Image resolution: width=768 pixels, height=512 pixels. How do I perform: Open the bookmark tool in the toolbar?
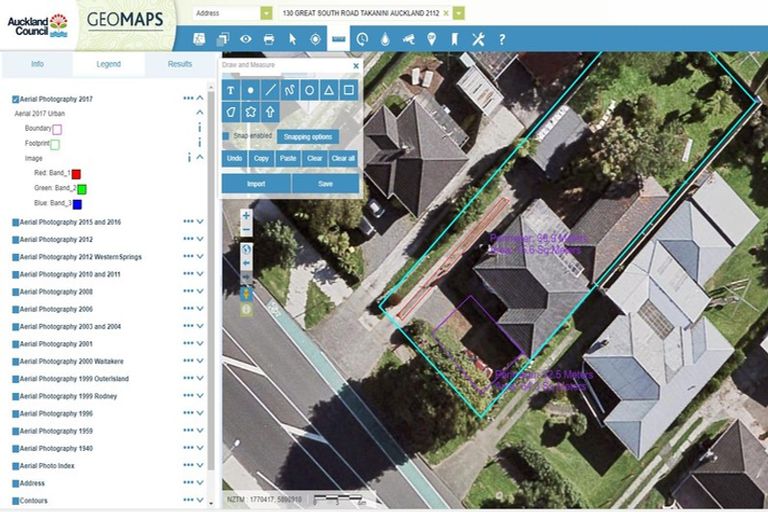coord(454,39)
